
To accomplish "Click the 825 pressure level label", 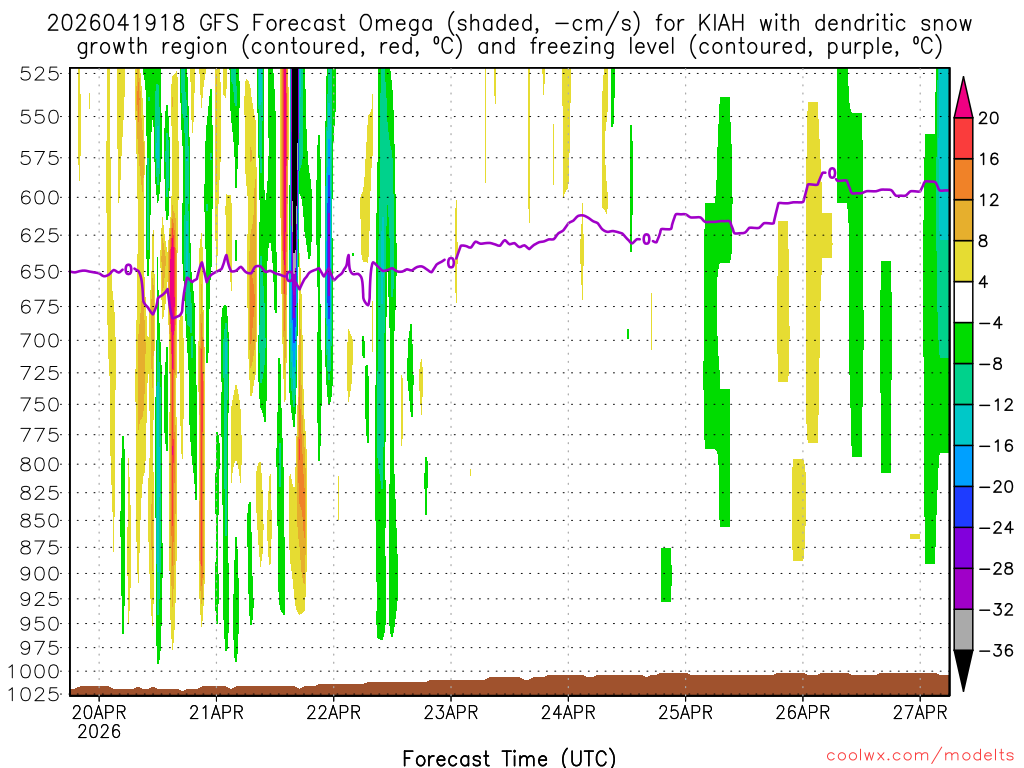I will pos(40,493).
